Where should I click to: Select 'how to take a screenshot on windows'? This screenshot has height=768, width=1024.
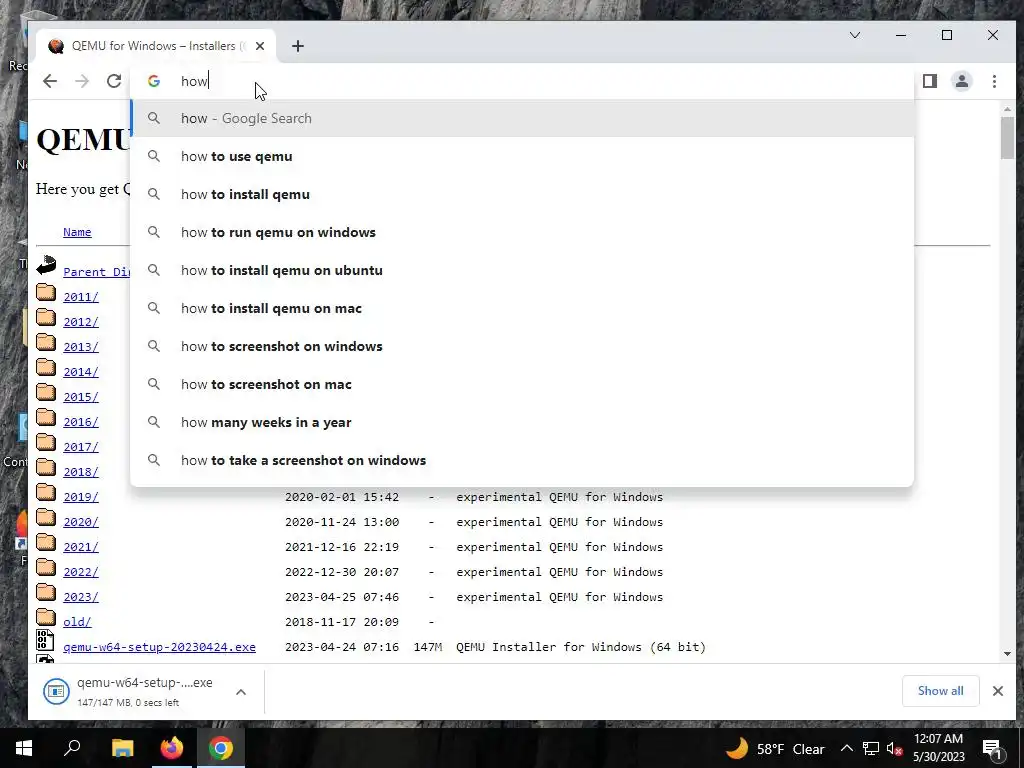click(x=522, y=460)
